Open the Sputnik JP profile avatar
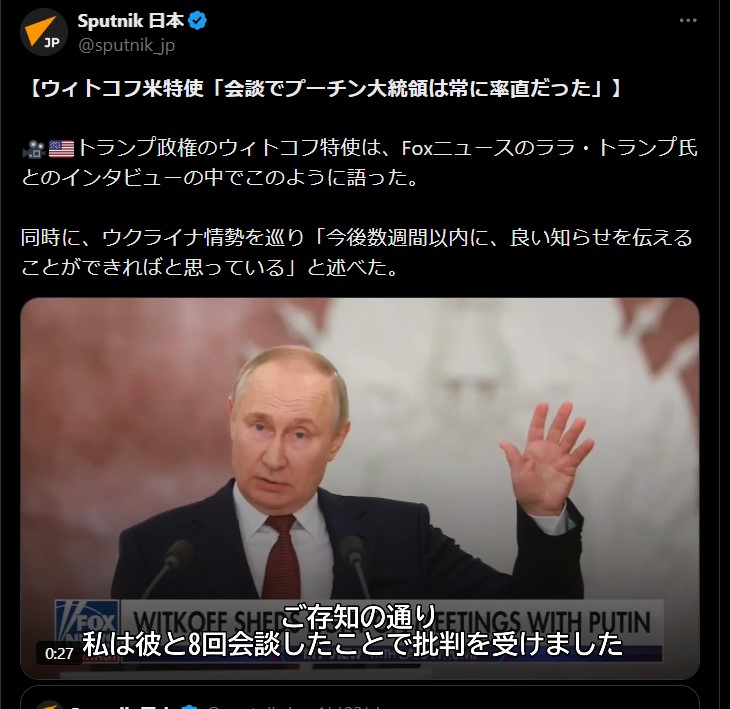730x709 pixels. pyautogui.click(x=44, y=32)
